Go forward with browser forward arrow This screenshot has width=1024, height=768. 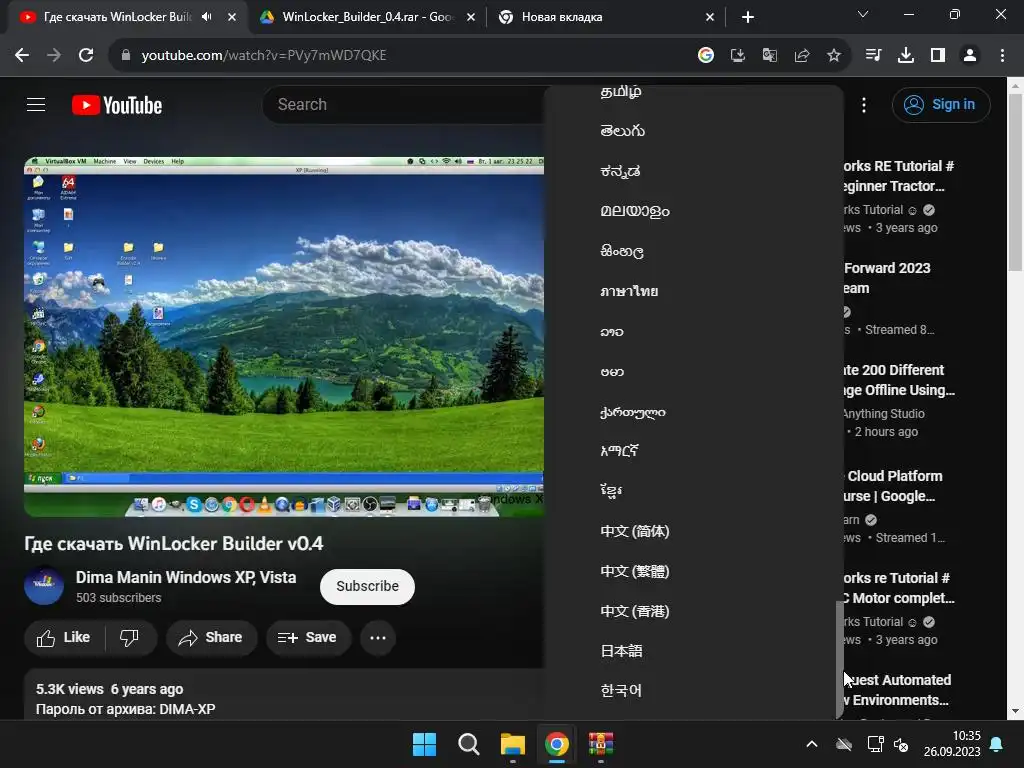[x=54, y=56]
